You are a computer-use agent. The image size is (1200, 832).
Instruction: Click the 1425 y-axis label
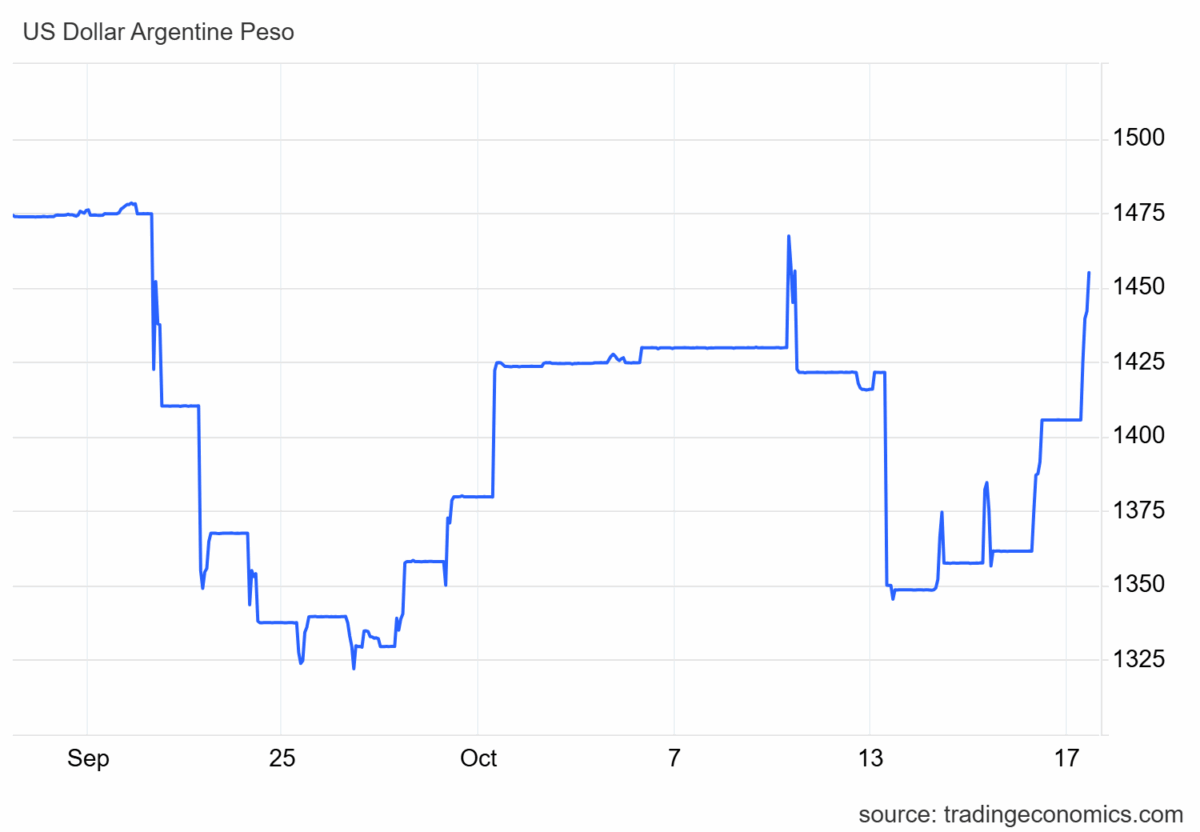click(1139, 362)
